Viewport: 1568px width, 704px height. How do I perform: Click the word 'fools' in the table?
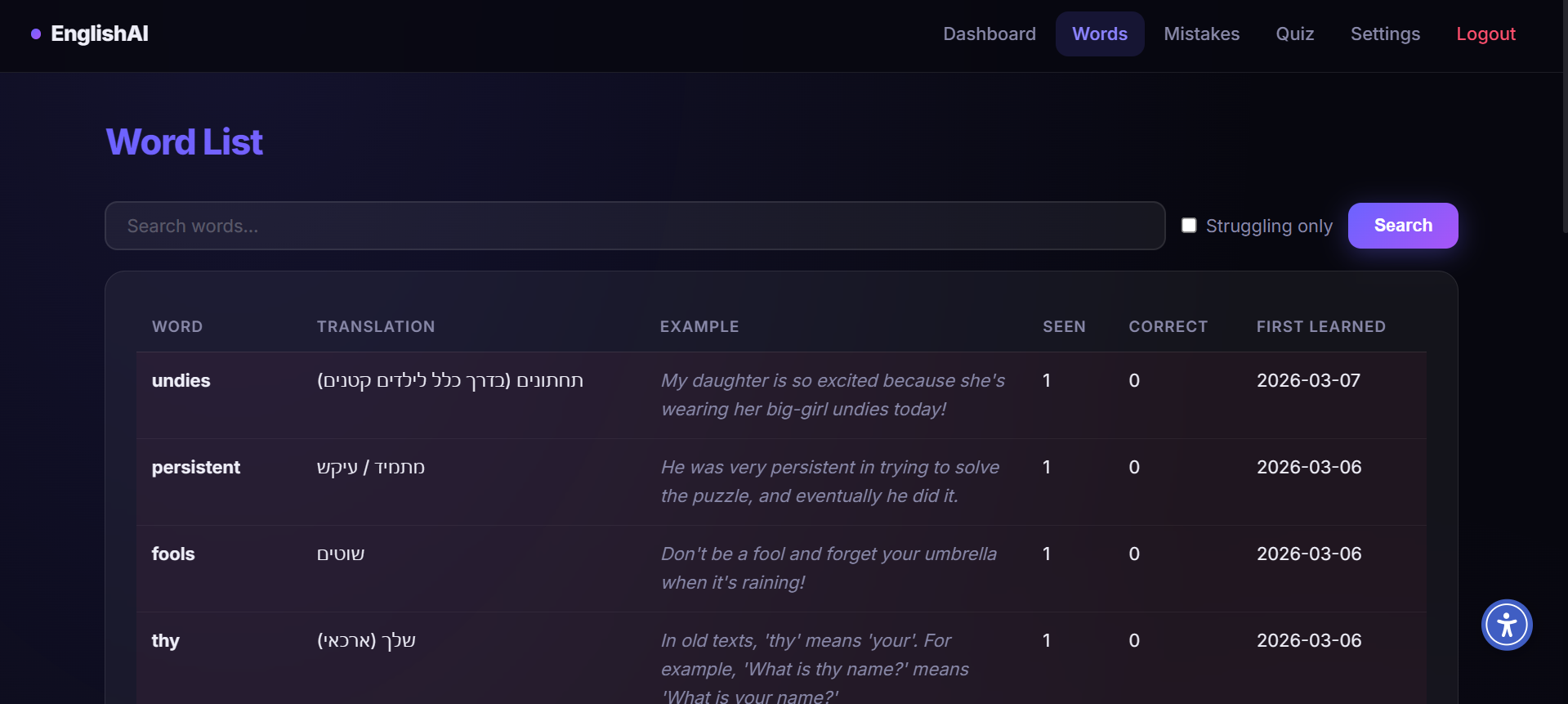(173, 554)
